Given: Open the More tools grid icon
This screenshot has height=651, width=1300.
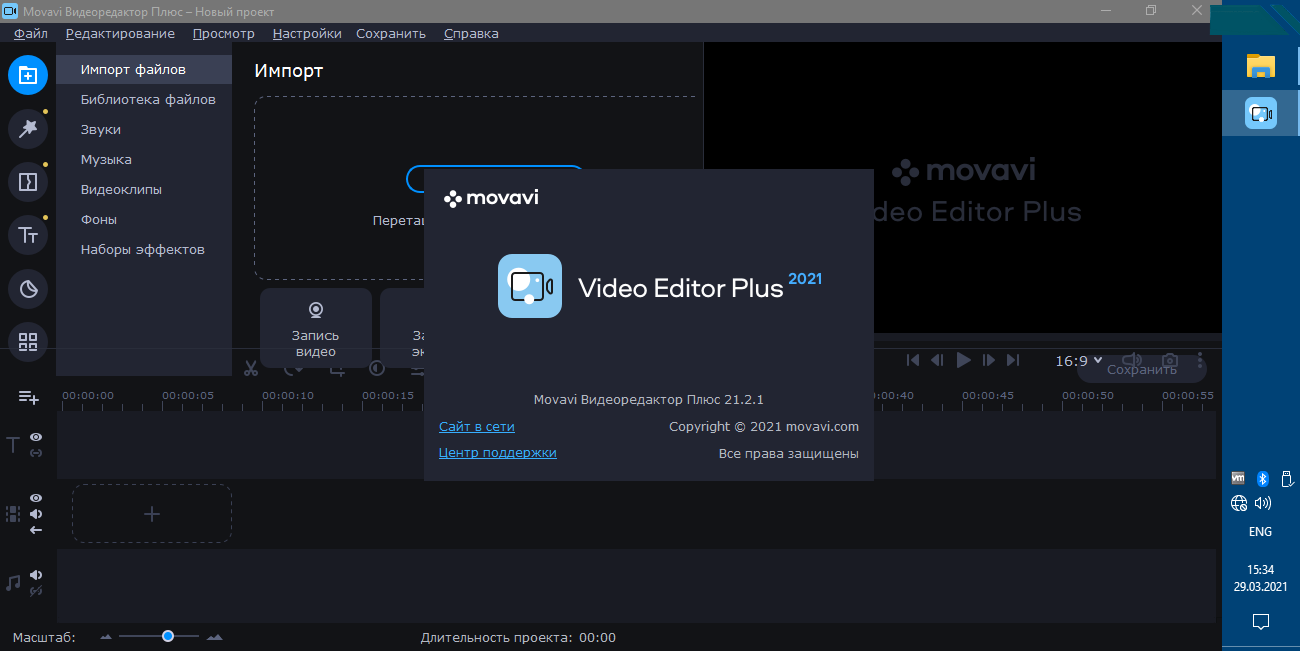Looking at the screenshot, I should point(28,342).
